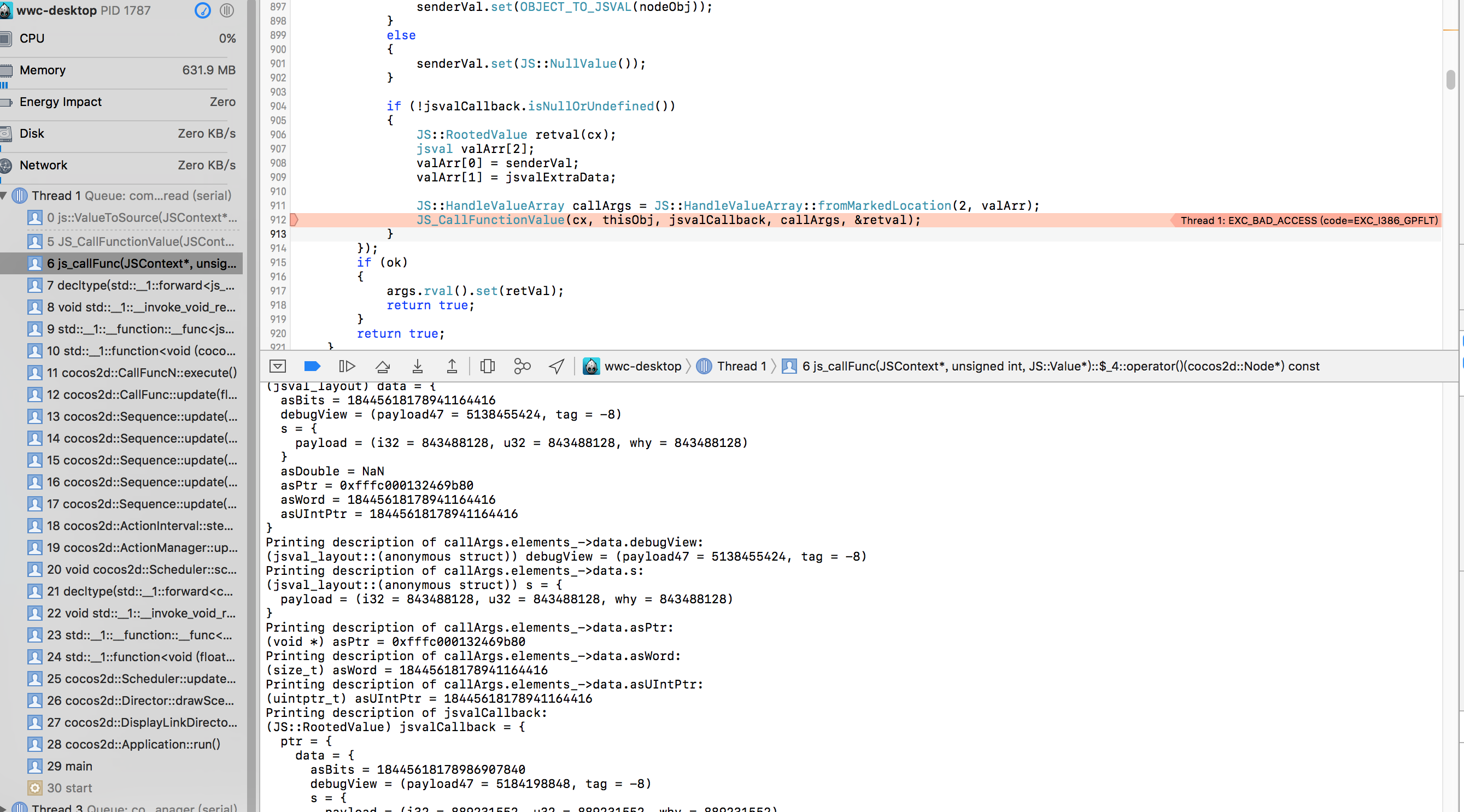The height and width of the screenshot is (812, 1464).
Task: Select stack frame 29 main
Action: click(69, 766)
